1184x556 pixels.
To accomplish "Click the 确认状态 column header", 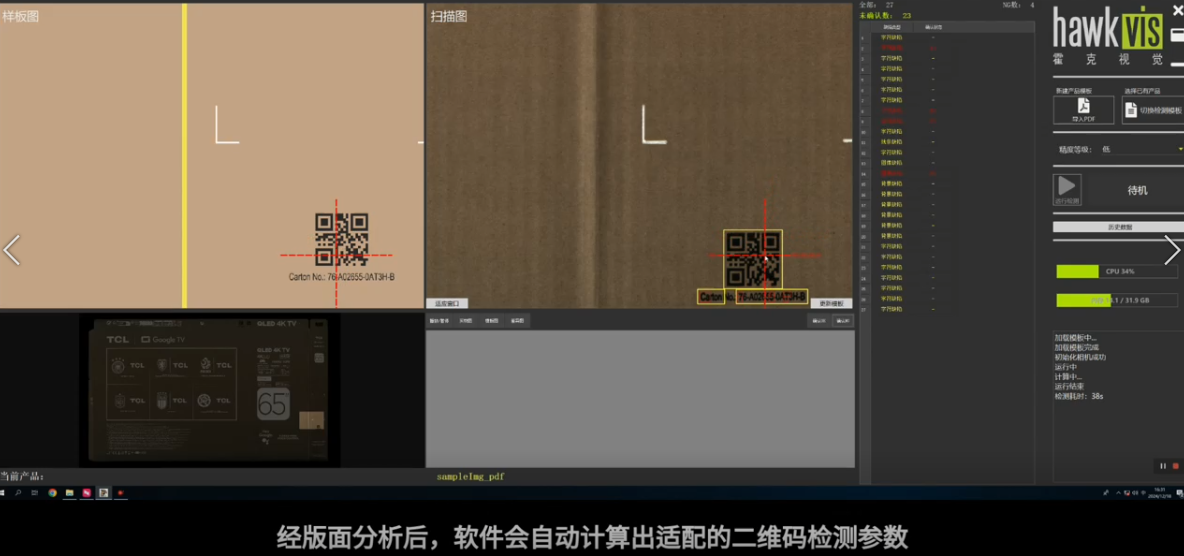I will point(933,27).
